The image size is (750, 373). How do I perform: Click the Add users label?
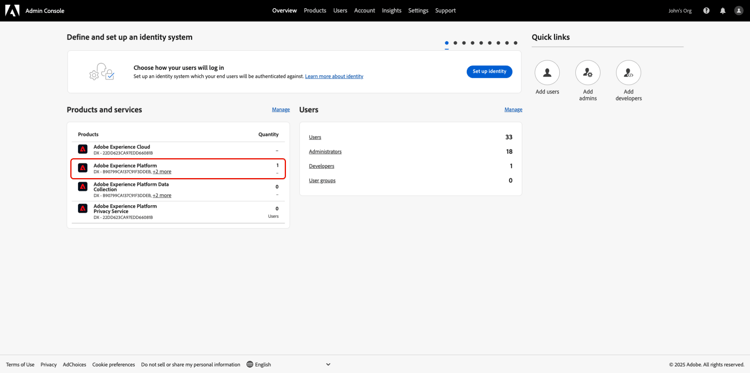pyautogui.click(x=547, y=92)
